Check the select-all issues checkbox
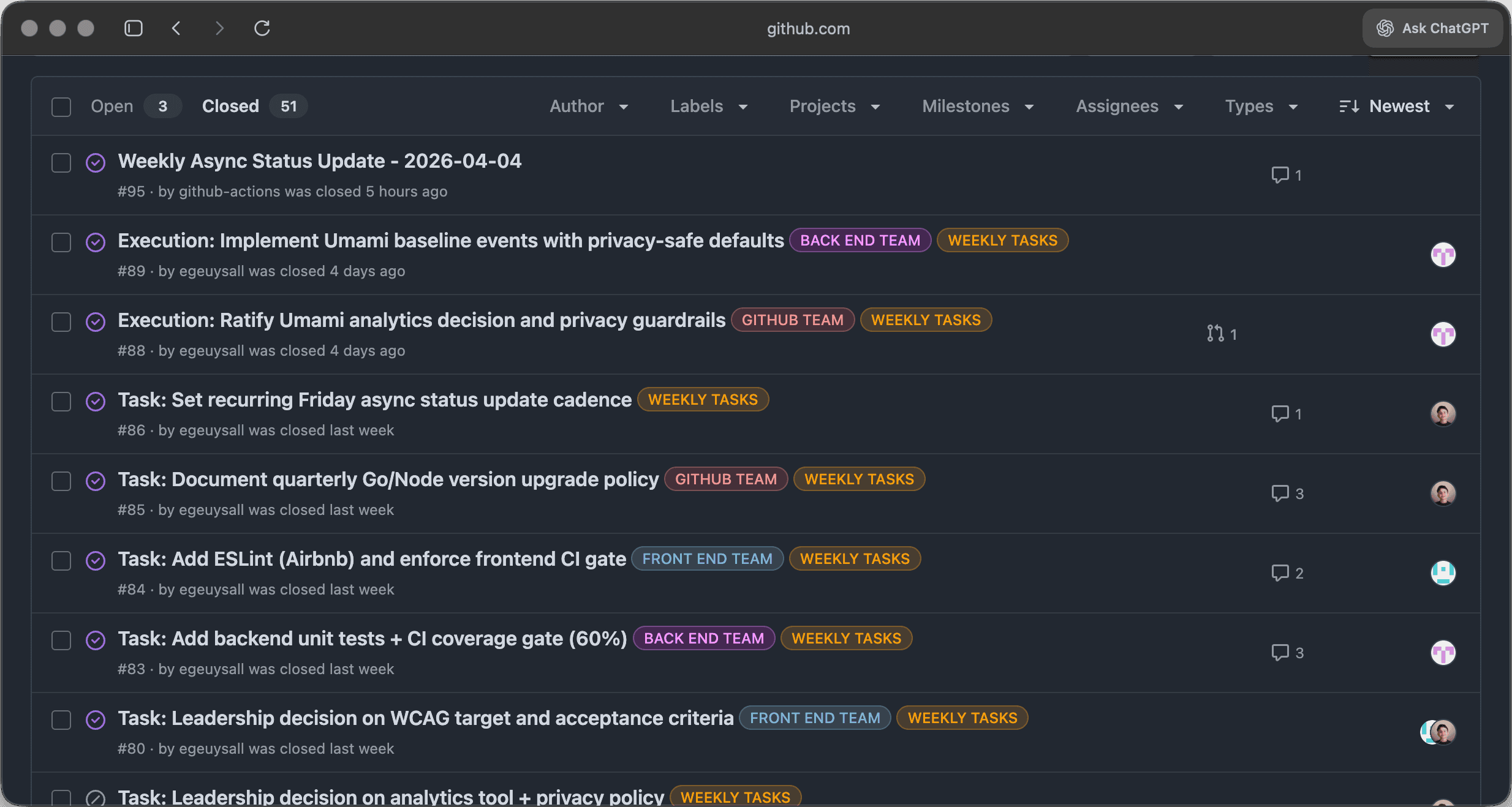This screenshot has width=1512, height=807. [61, 107]
